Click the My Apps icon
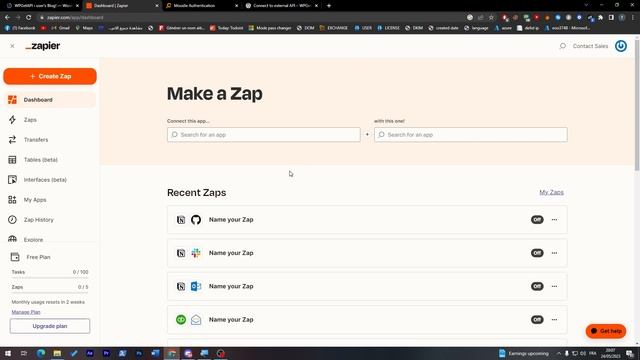 [x=12, y=200]
